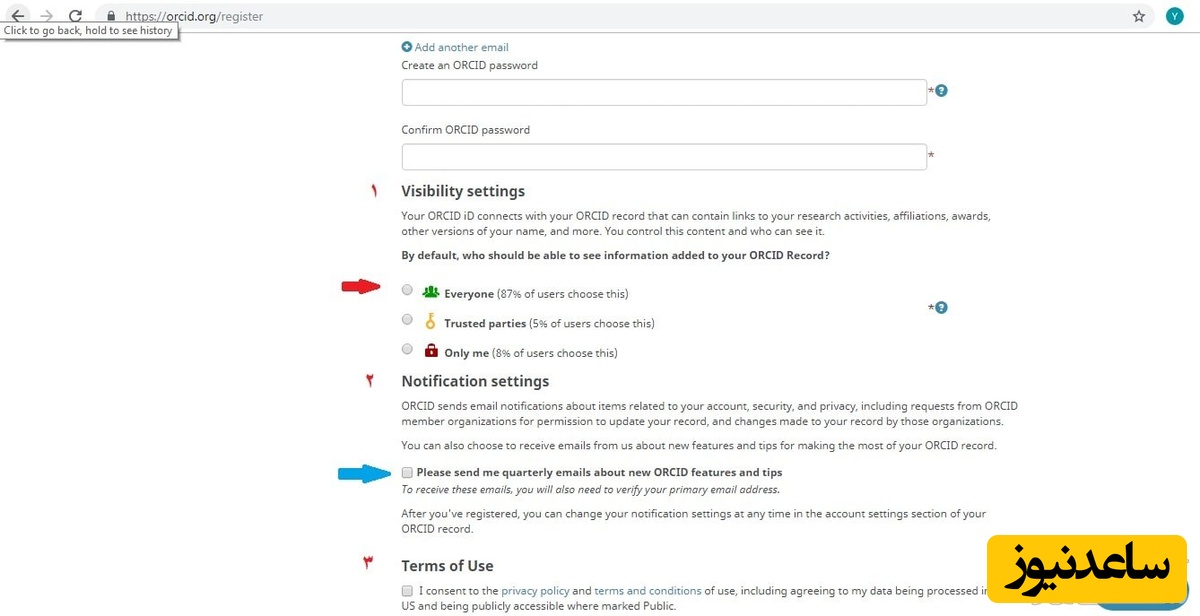Click the browser forward arrow button
Image resolution: width=1200 pixels, height=616 pixels.
pos(46,16)
